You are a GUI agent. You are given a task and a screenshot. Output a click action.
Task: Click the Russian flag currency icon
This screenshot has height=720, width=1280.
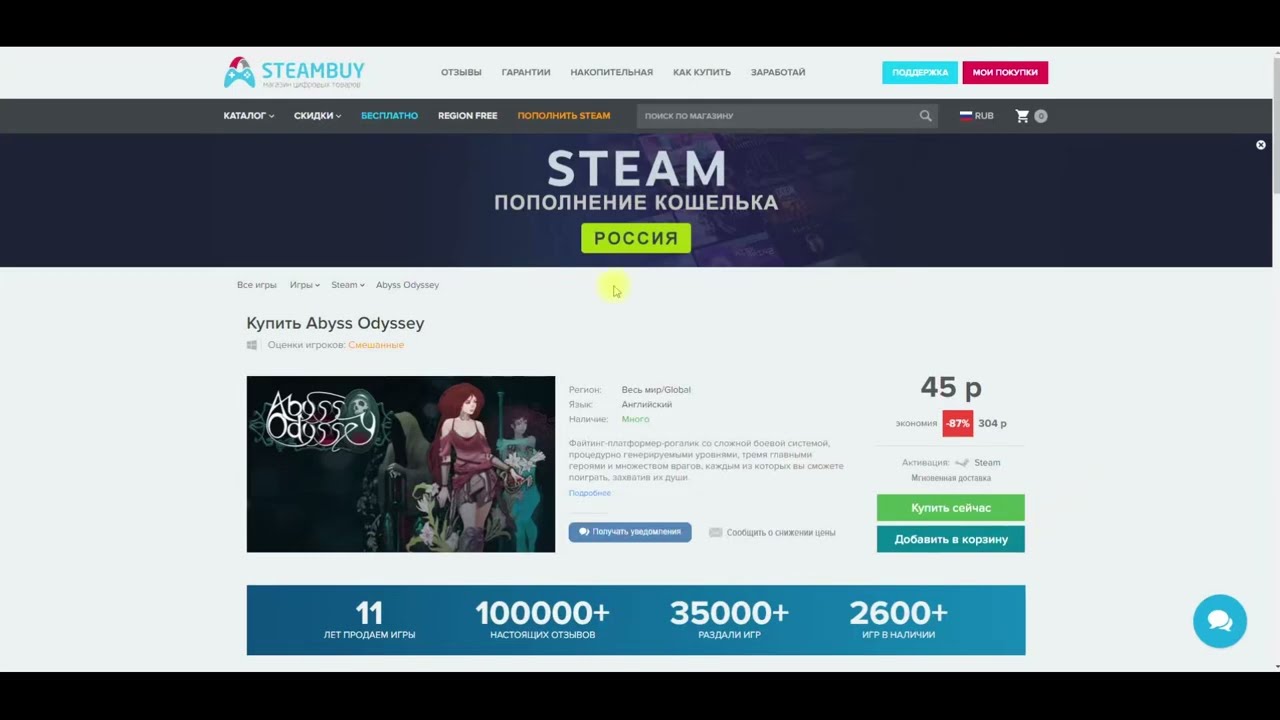tap(966, 116)
